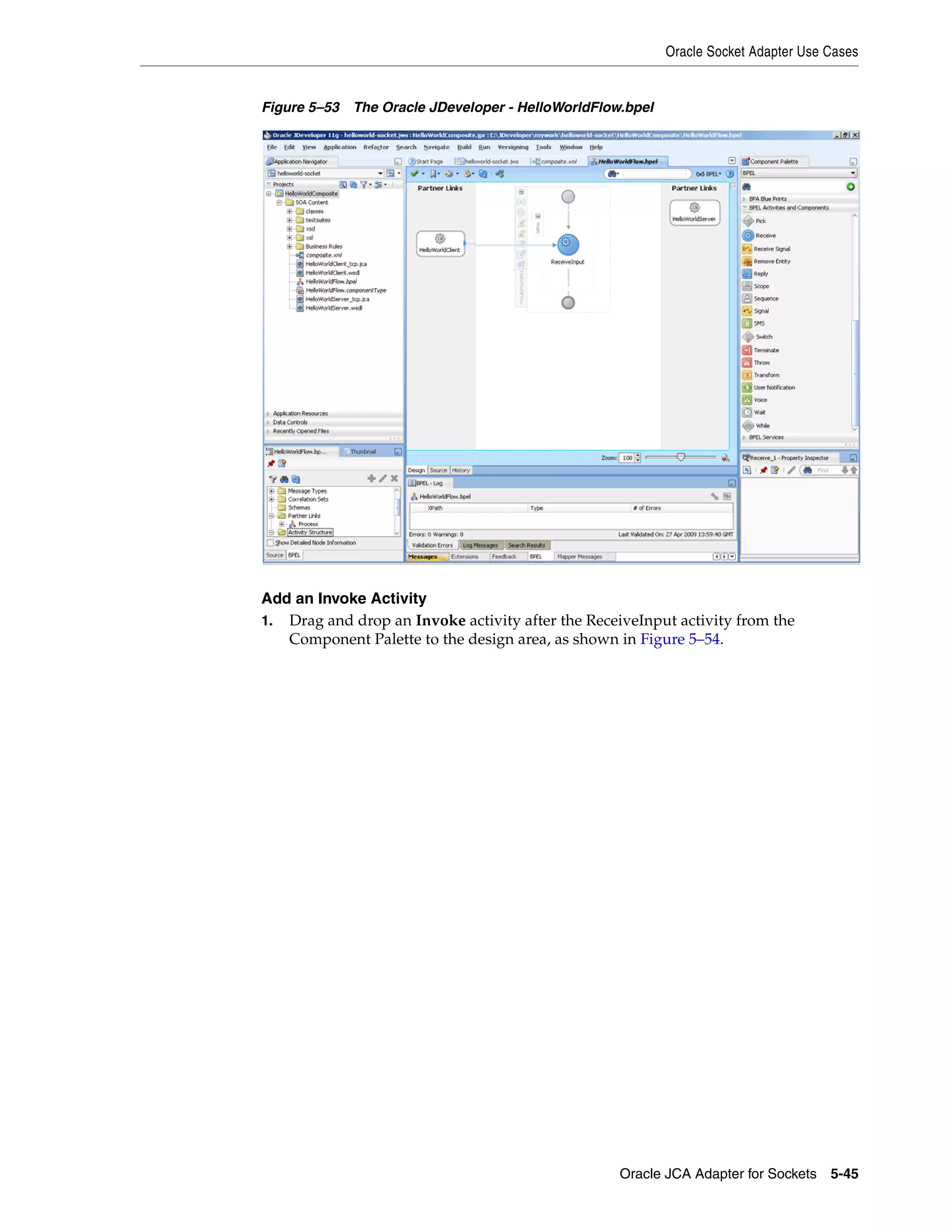Open the Log Messages tab
Viewport: 952px width, 1232px height.
(x=481, y=545)
